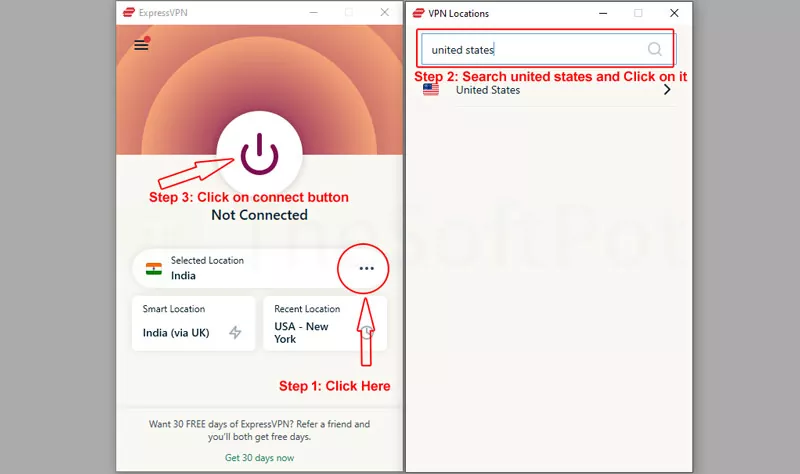This screenshot has height=474, width=800.
Task: Open the ExpressVPN hamburger menu
Action: pos(141,45)
